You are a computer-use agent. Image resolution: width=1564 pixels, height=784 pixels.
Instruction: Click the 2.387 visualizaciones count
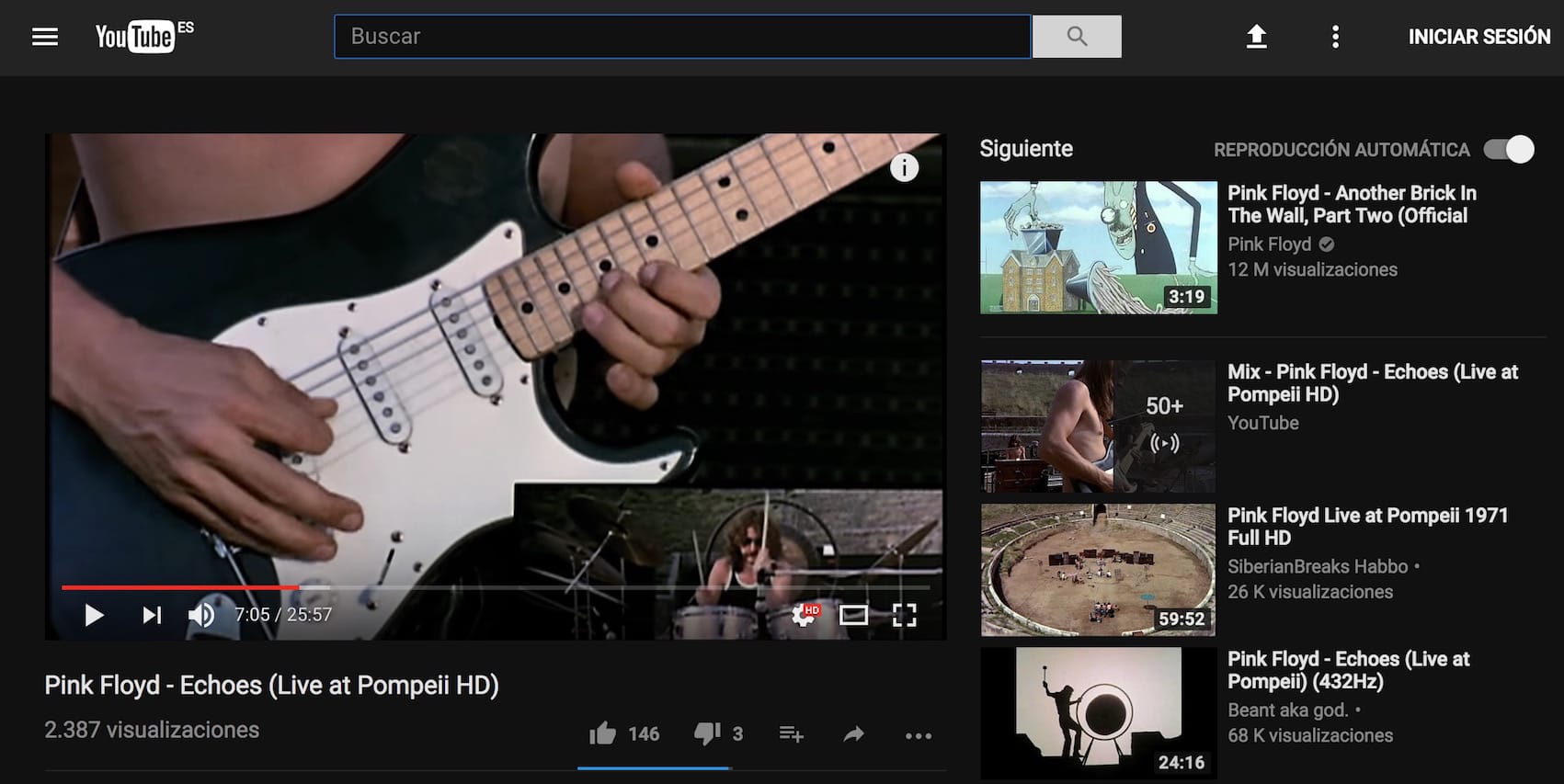tap(152, 730)
